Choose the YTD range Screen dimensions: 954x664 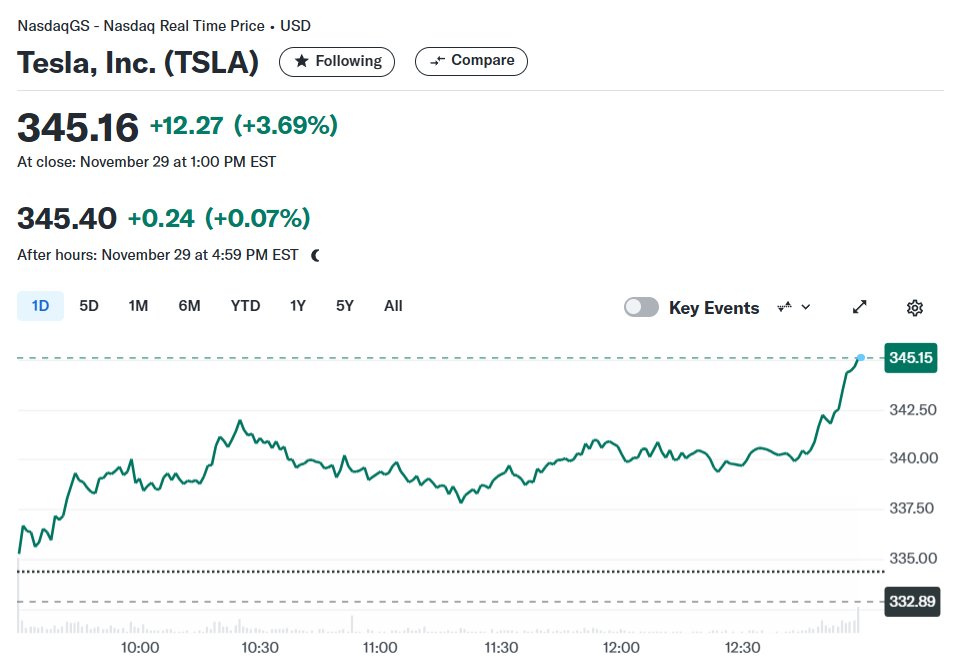pyautogui.click(x=245, y=306)
